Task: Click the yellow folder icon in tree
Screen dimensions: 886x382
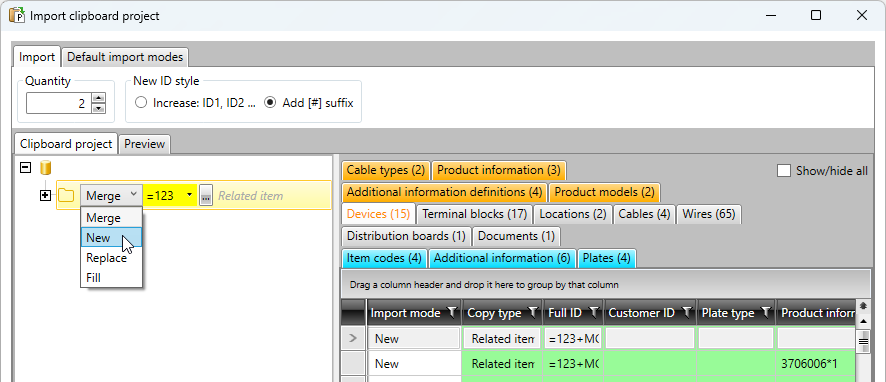Action: [67, 196]
